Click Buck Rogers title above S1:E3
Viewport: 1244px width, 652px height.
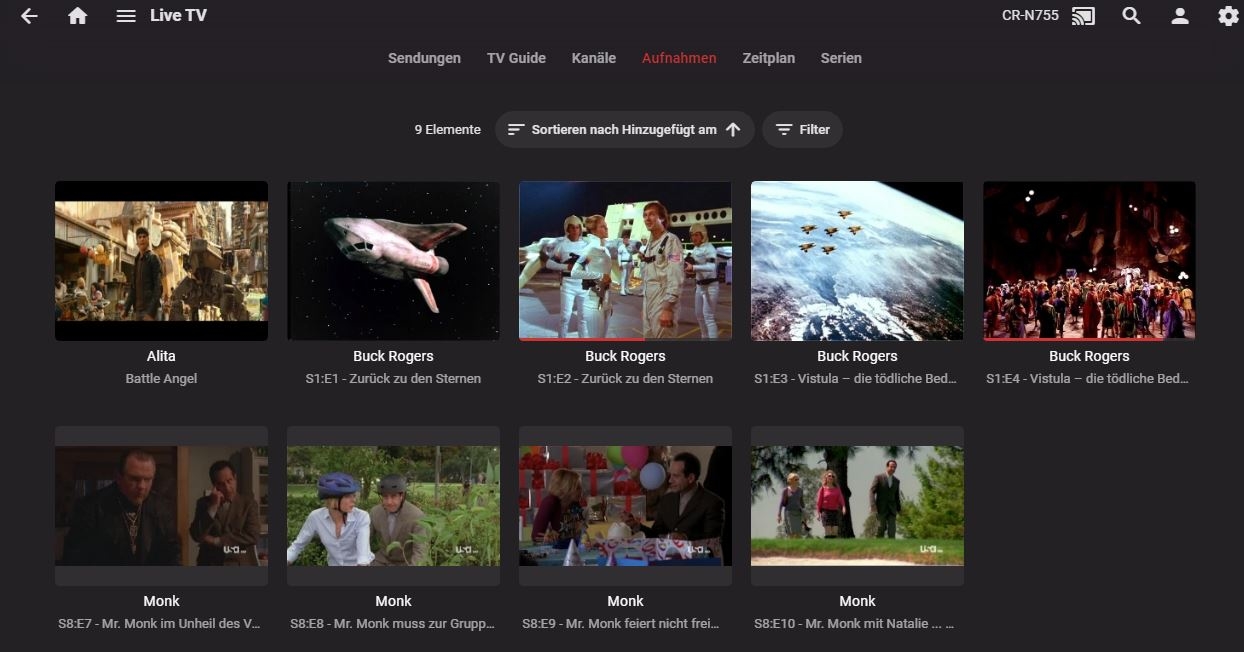coord(857,356)
